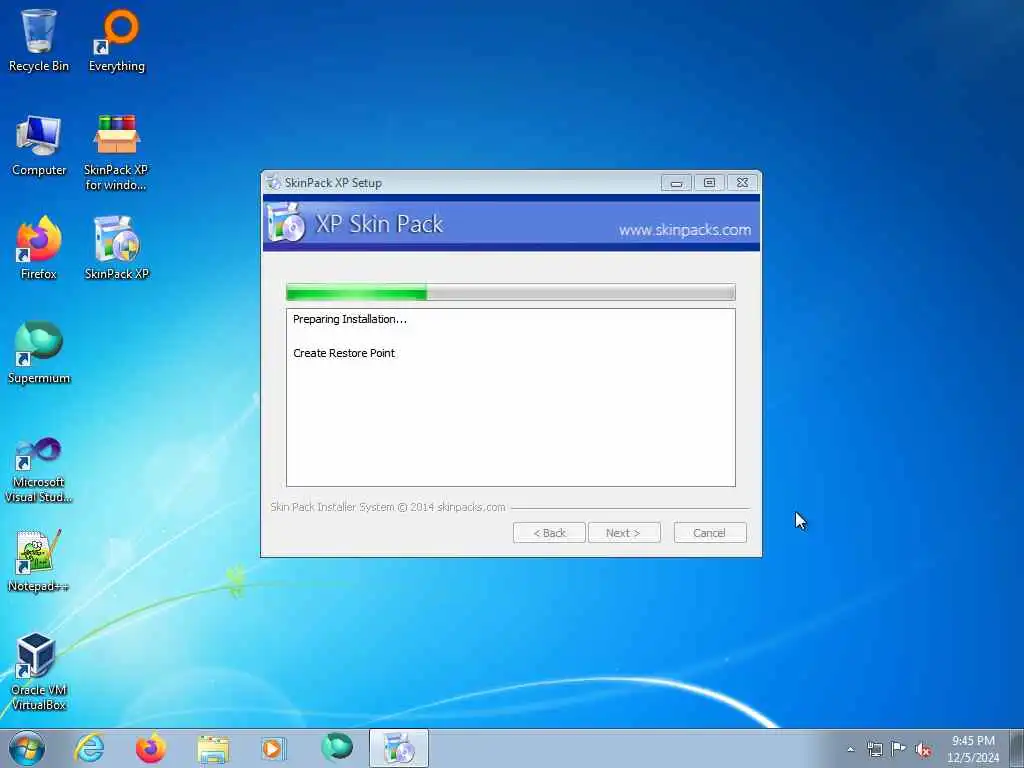Image resolution: width=1024 pixels, height=768 pixels.
Task: Click the network status tray icon
Action: 874,750
